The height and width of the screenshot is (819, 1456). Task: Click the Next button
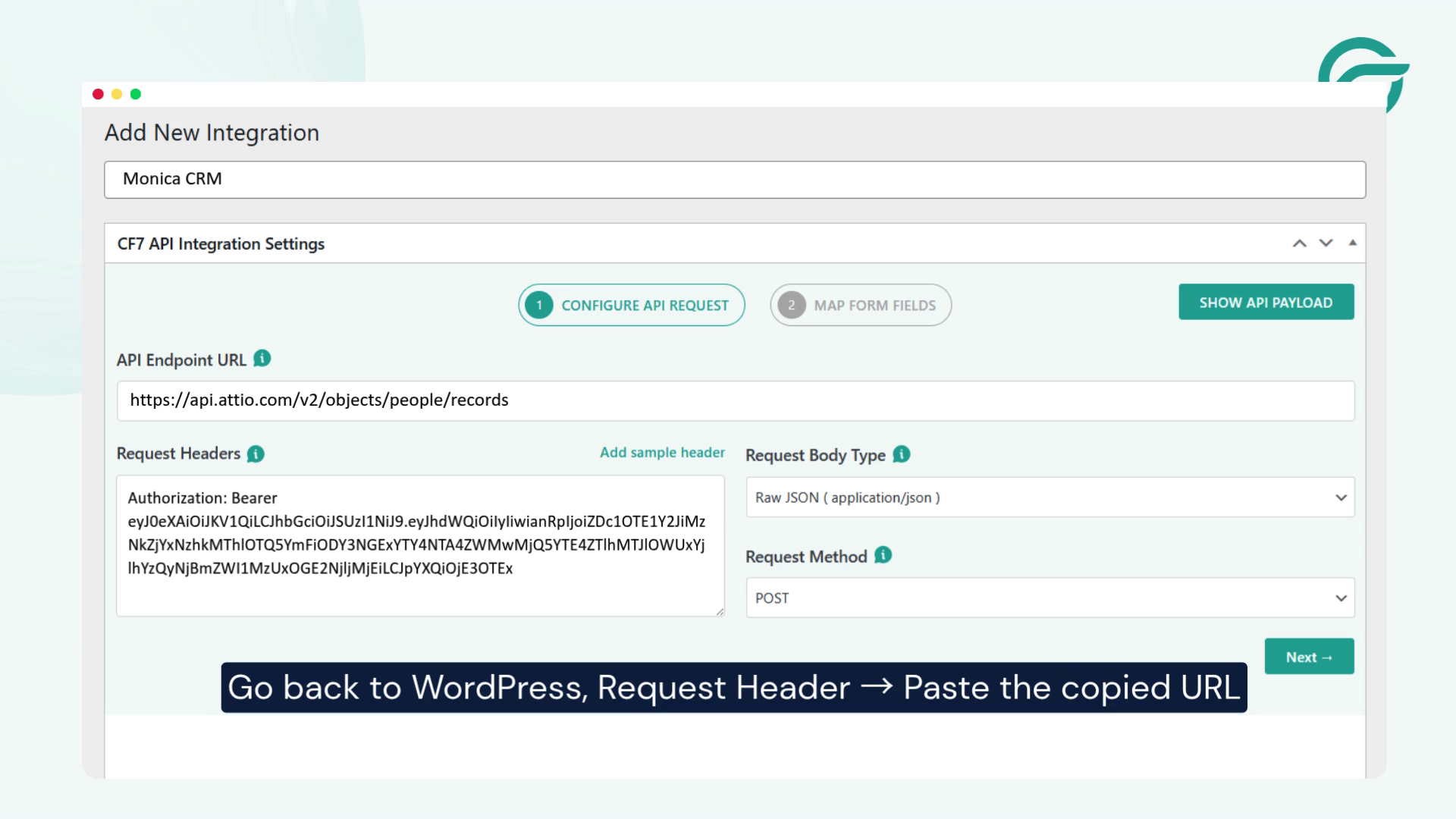[1309, 657]
